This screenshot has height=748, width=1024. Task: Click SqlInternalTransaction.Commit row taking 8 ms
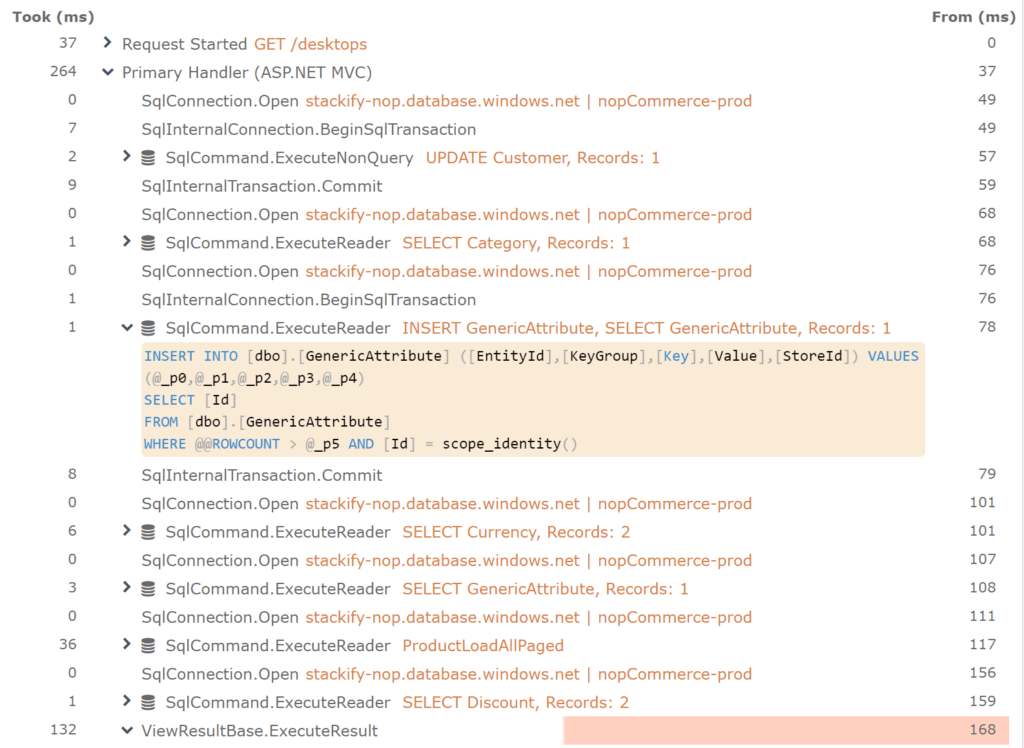click(x=262, y=475)
